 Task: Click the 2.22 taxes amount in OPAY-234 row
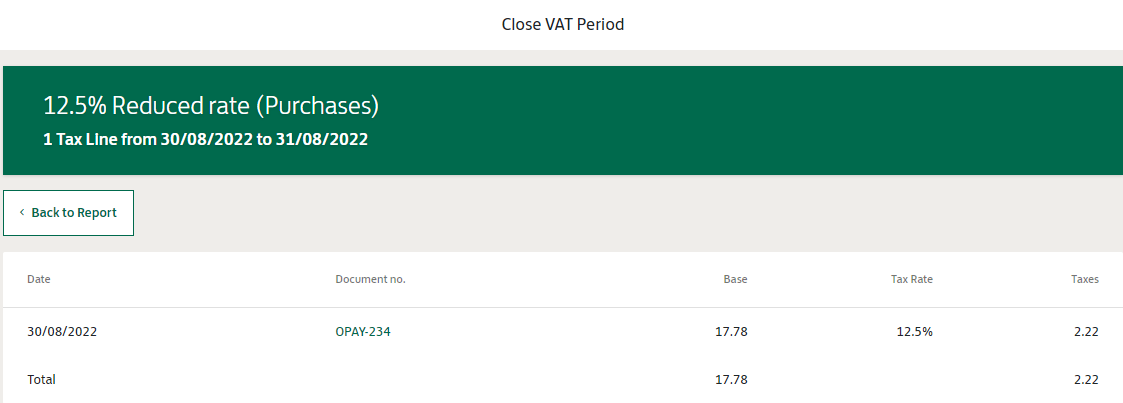(x=1085, y=332)
